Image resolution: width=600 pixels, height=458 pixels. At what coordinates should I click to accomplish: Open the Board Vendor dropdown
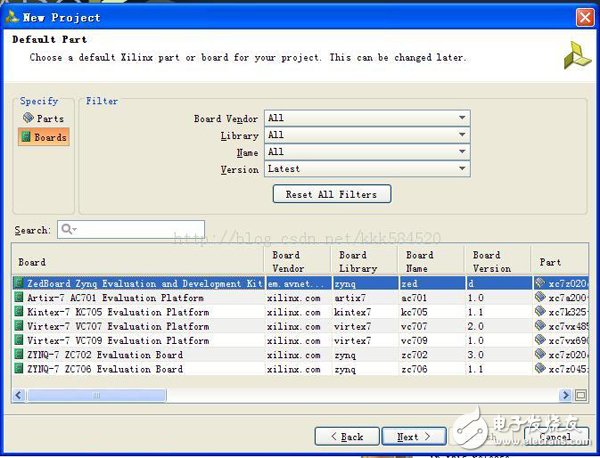coord(366,118)
